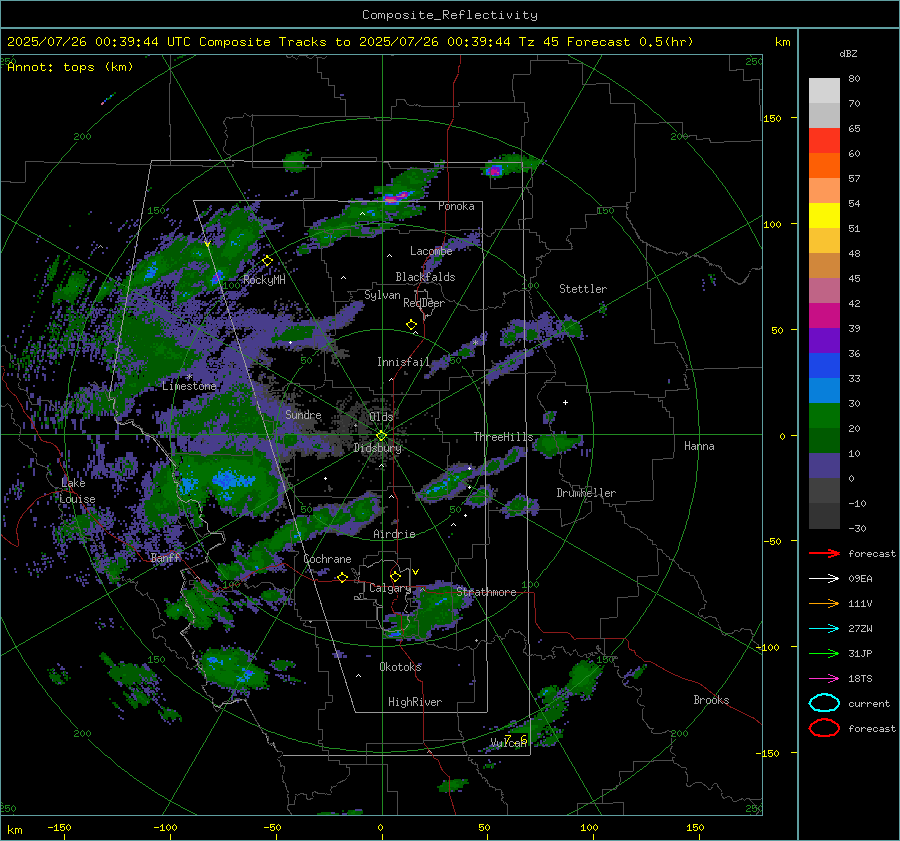Image resolution: width=900 pixels, height=841 pixels.
Task: Click the Stettler city label
Action: coord(583,289)
